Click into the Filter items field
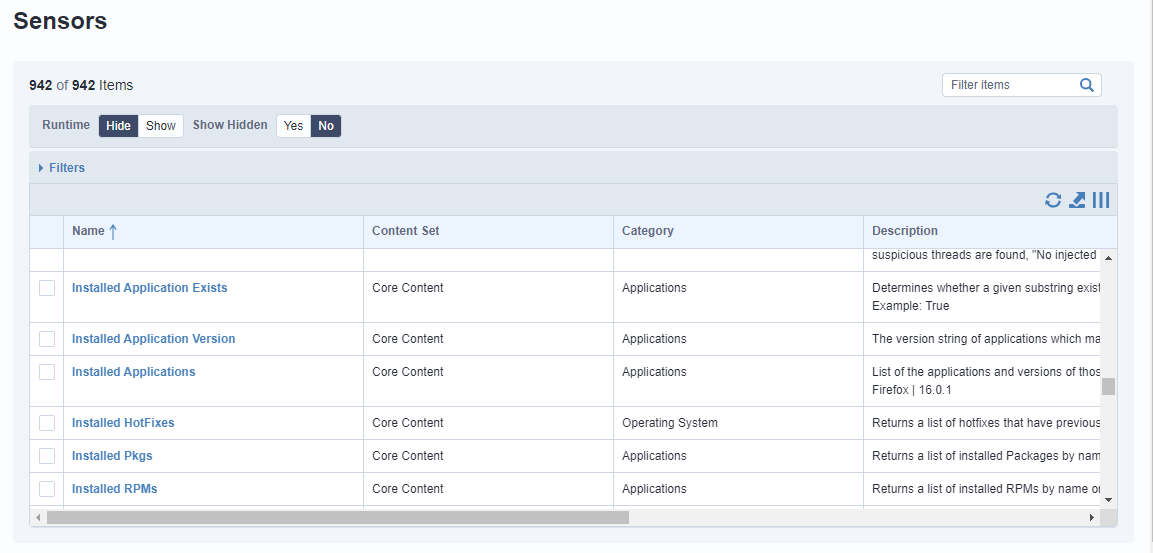The height and width of the screenshot is (553, 1153). point(1010,85)
